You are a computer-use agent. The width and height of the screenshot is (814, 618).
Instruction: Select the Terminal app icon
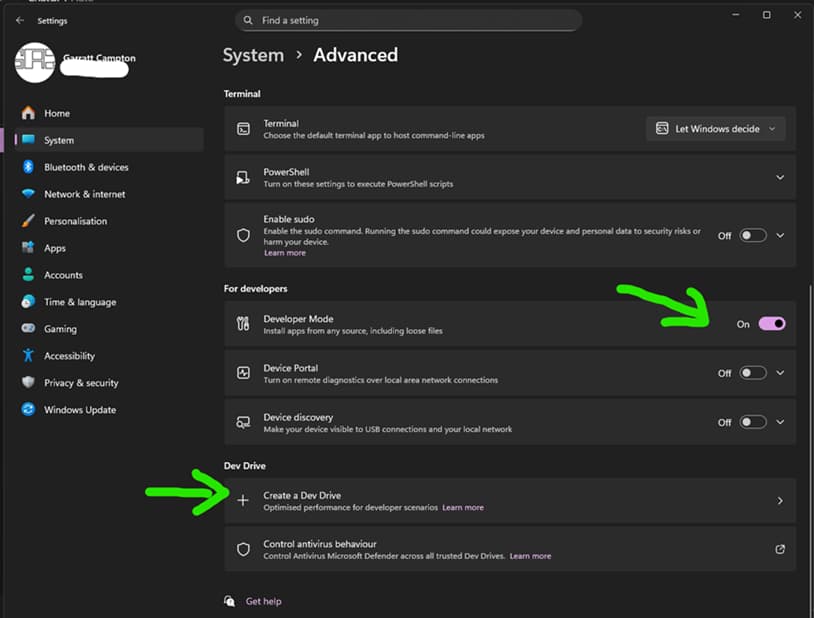pos(243,128)
